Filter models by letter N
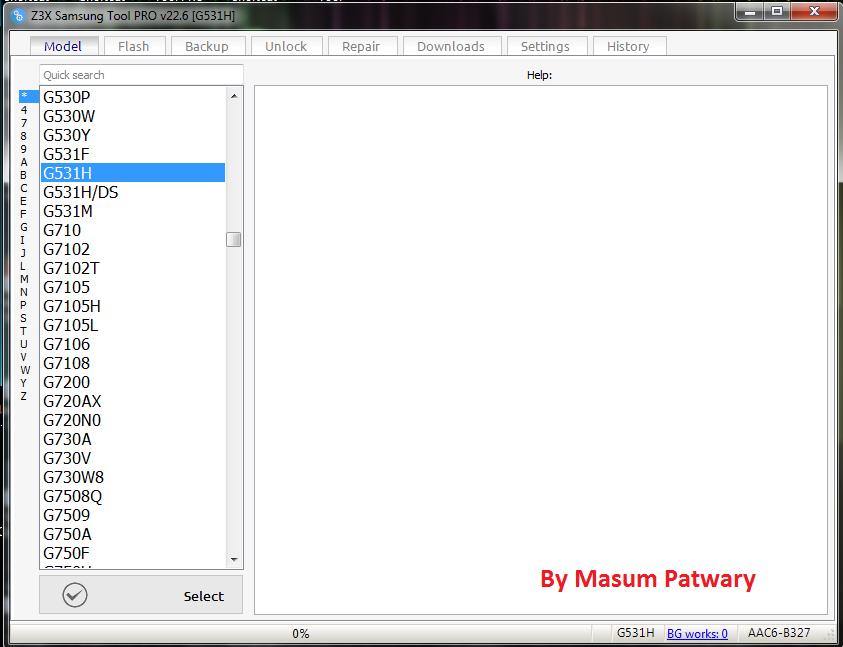Viewport: 843px width, 647px height. click(24, 292)
